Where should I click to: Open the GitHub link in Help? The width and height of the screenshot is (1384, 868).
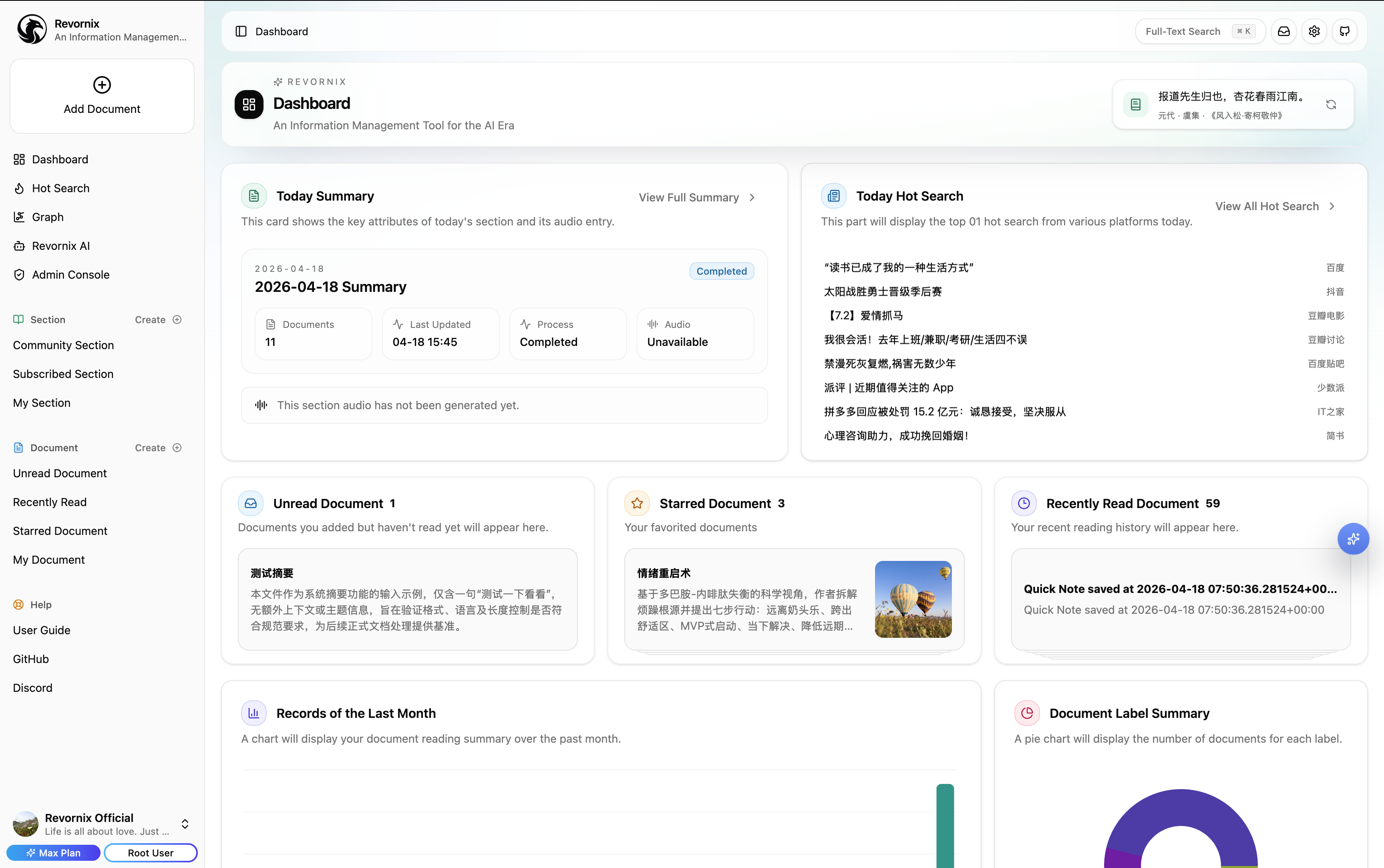[30, 659]
